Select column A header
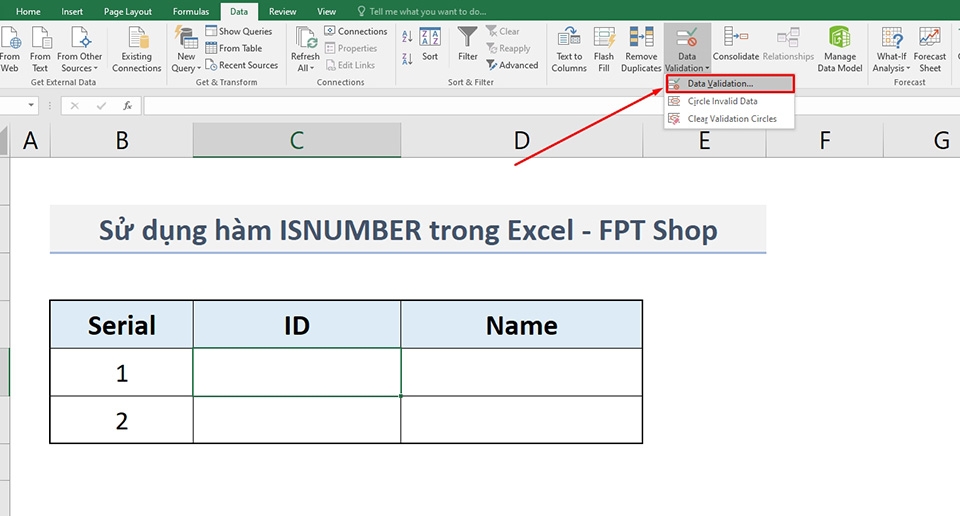Viewport: 960px width, 516px height. click(30, 140)
